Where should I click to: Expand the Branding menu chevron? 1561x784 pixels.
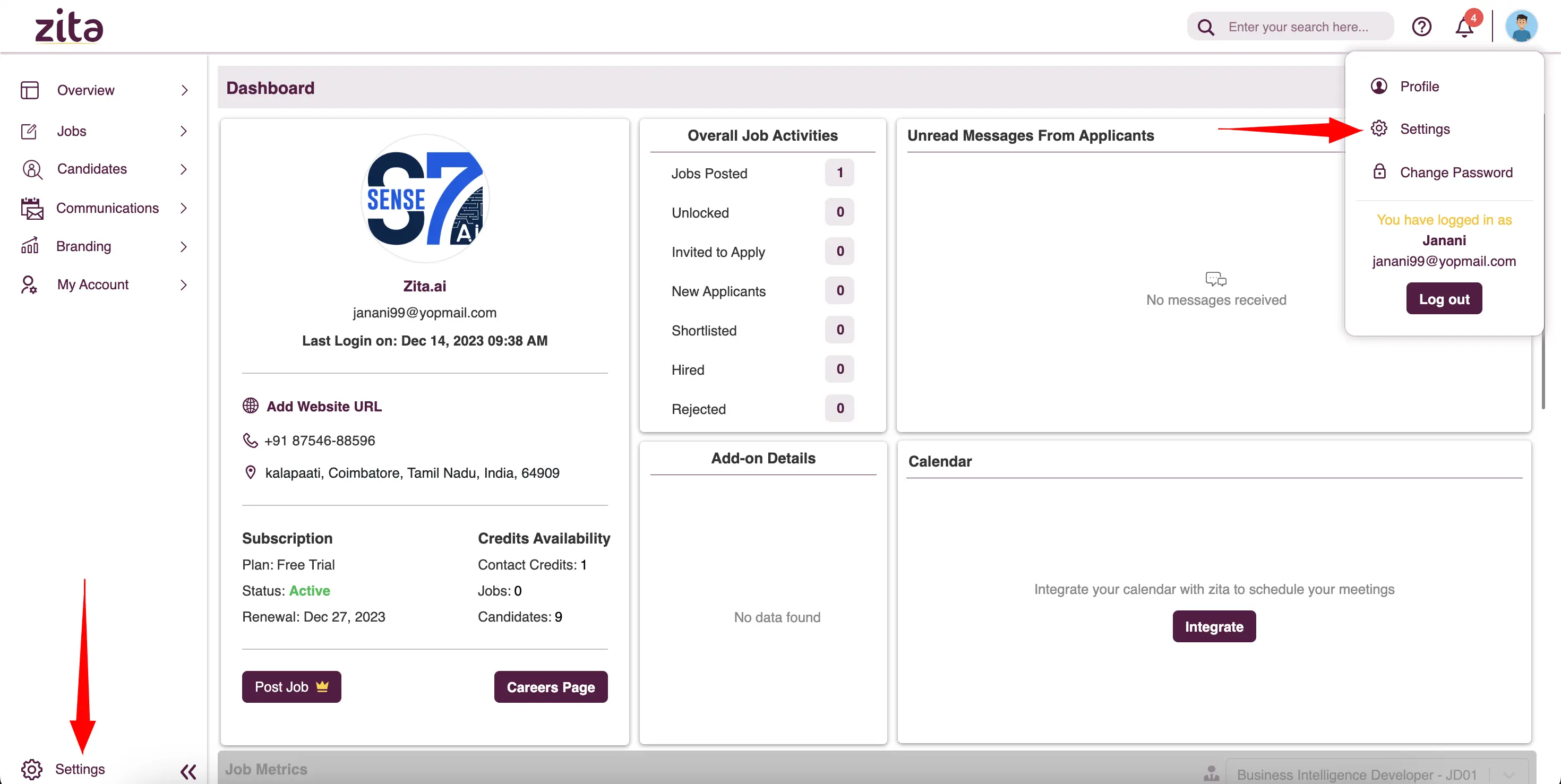point(184,247)
